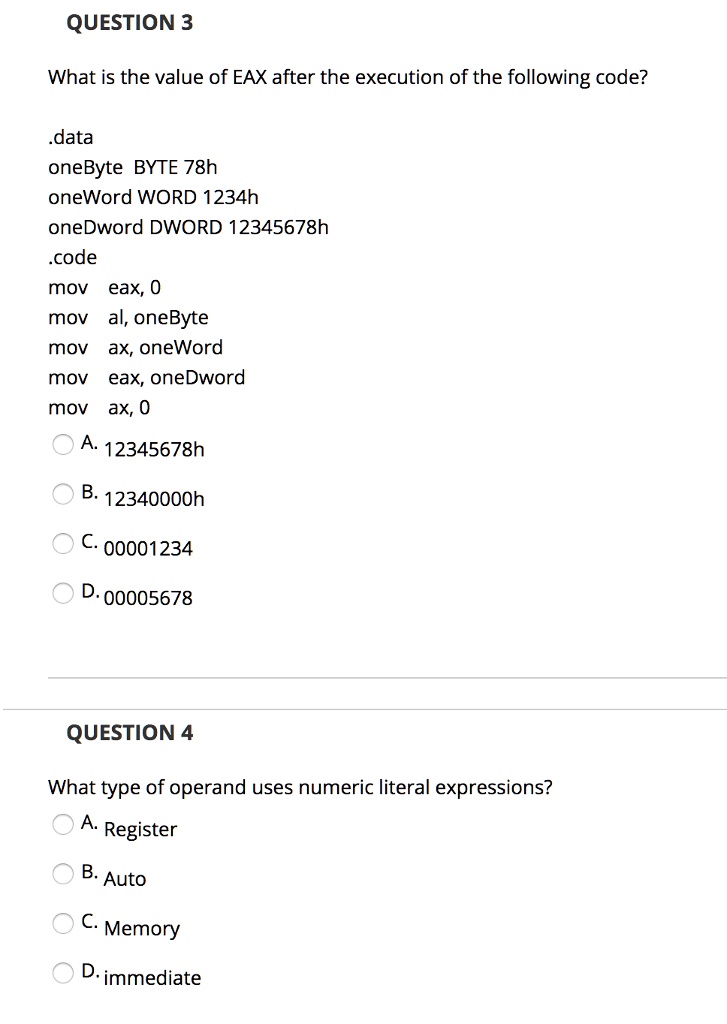Select Register radio button in Question 4
Image resolution: width=727 pixels, height=1024 pixels.
pos(63,824)
